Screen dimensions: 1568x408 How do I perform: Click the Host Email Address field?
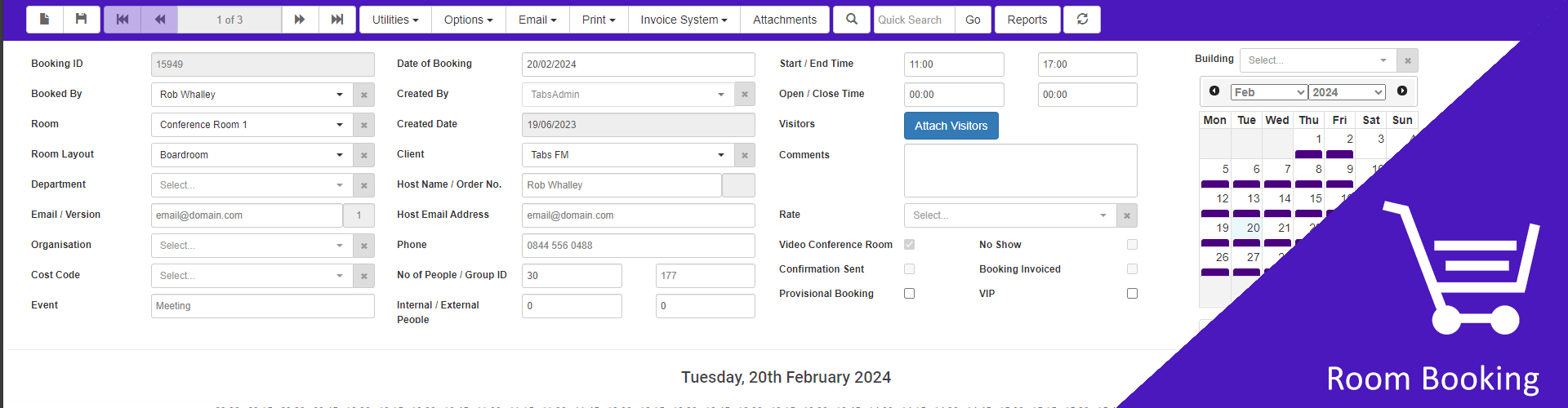(x=639, y=215)
